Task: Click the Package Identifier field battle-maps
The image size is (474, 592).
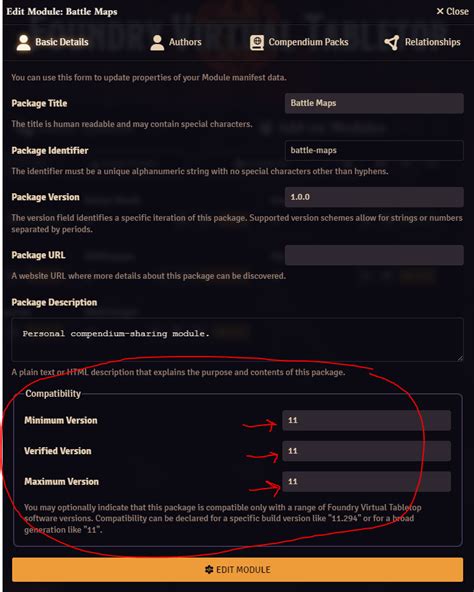Action: 374,150
